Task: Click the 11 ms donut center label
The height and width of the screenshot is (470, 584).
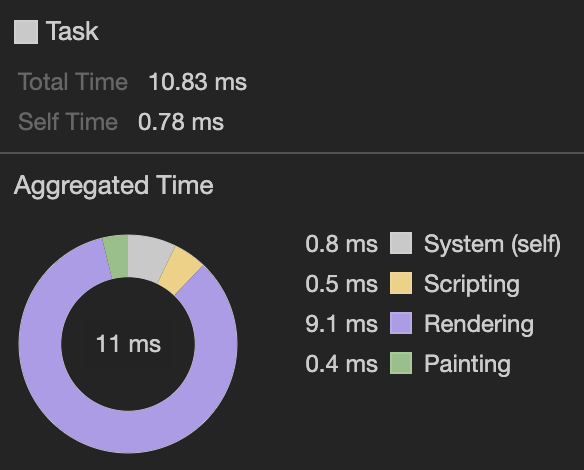Action: (x=128, y=344)
